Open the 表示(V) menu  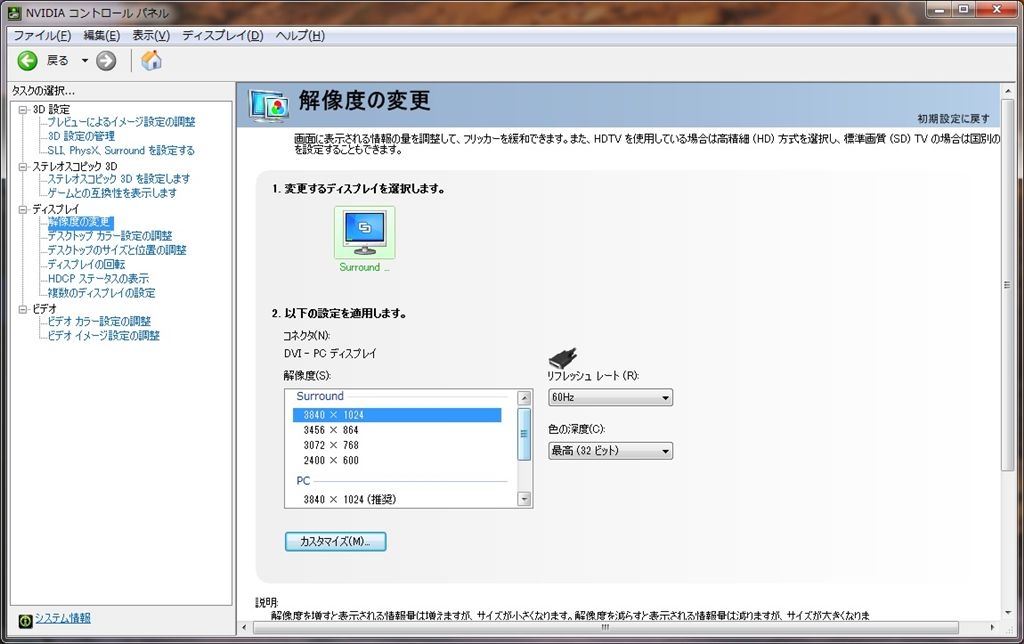[151, 35]
